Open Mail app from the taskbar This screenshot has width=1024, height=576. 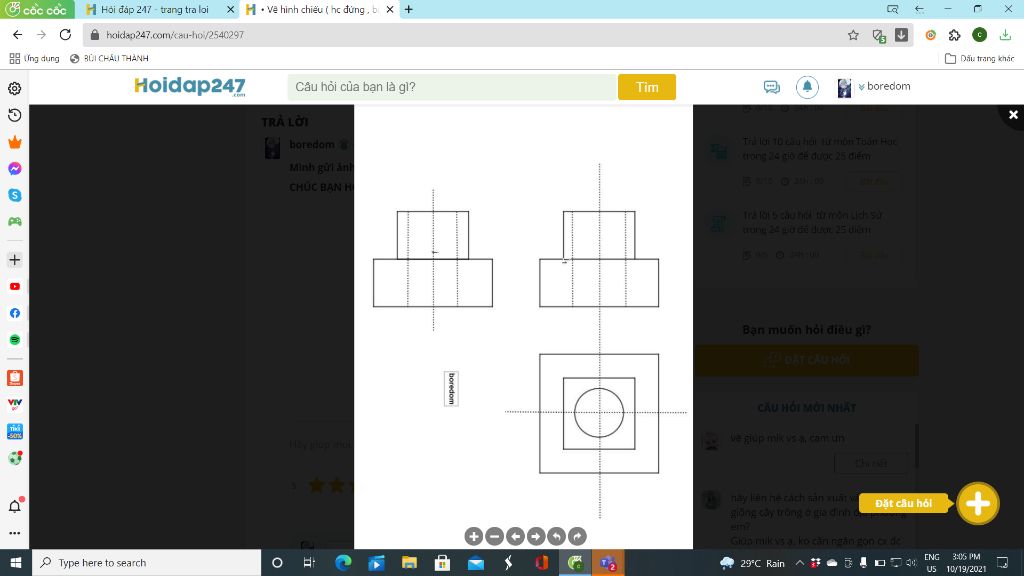coord(475,562)
